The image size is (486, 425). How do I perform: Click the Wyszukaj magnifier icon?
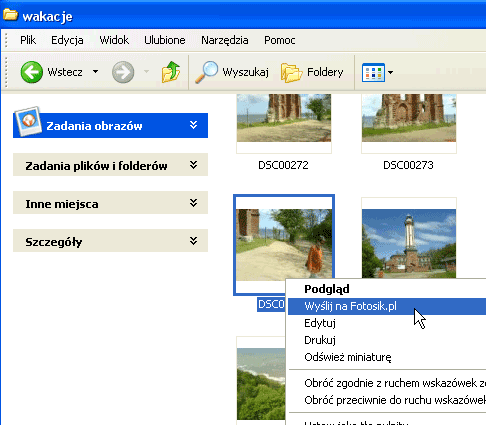pyautogui.click(x=206, y=72)
